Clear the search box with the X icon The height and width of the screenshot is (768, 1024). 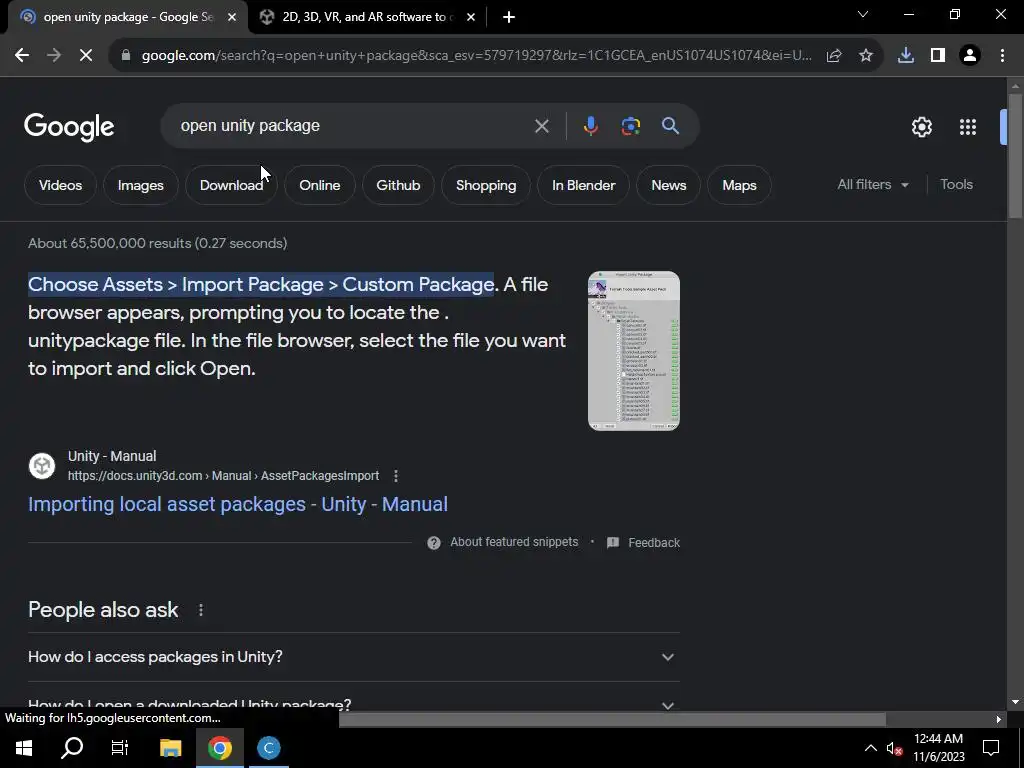(x=541, y=126)
